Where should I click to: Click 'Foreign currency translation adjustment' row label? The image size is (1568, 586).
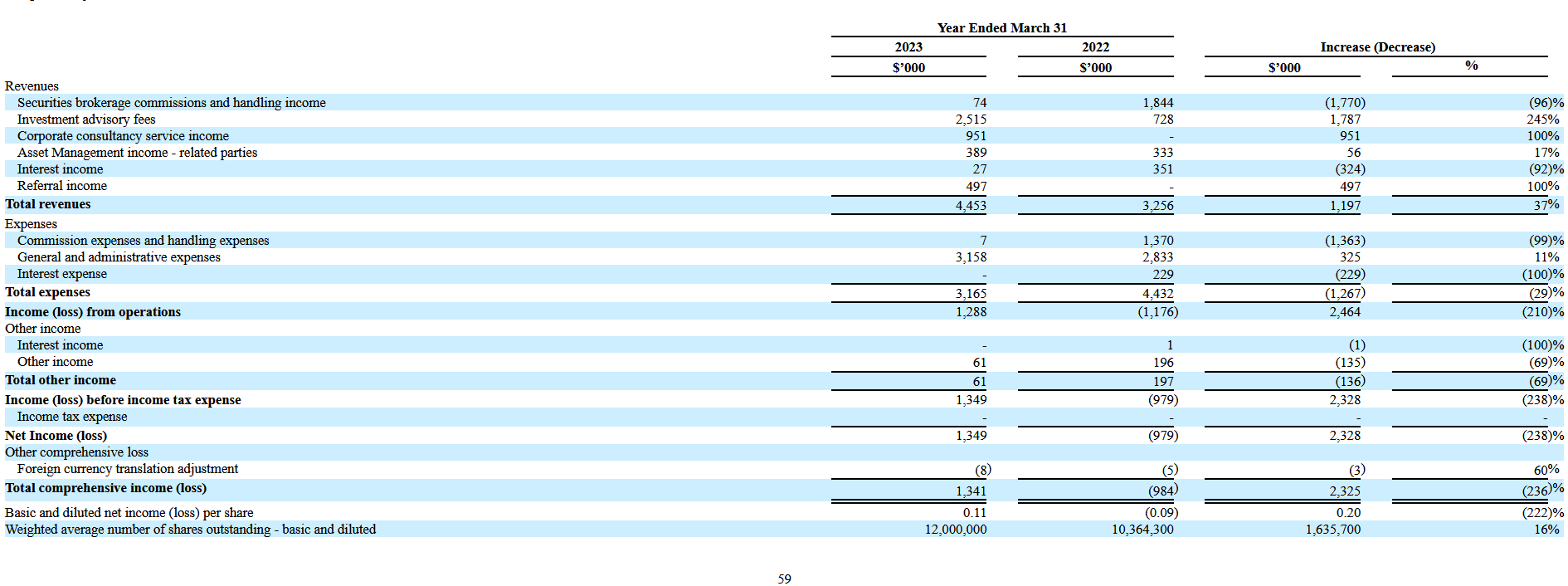pyautogui.click(x=128, y=469)
